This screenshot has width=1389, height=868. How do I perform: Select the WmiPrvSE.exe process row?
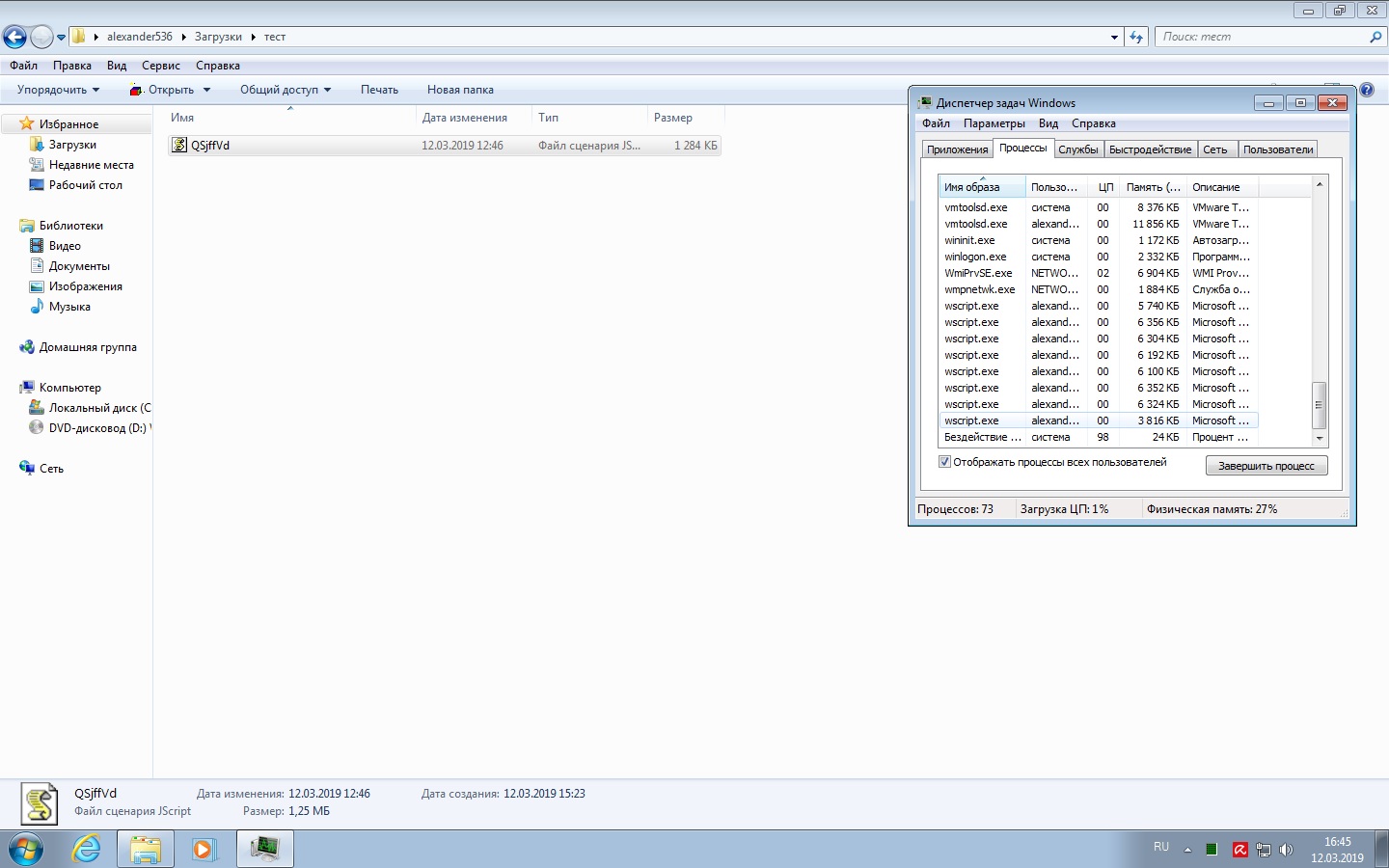(1098, 273)
